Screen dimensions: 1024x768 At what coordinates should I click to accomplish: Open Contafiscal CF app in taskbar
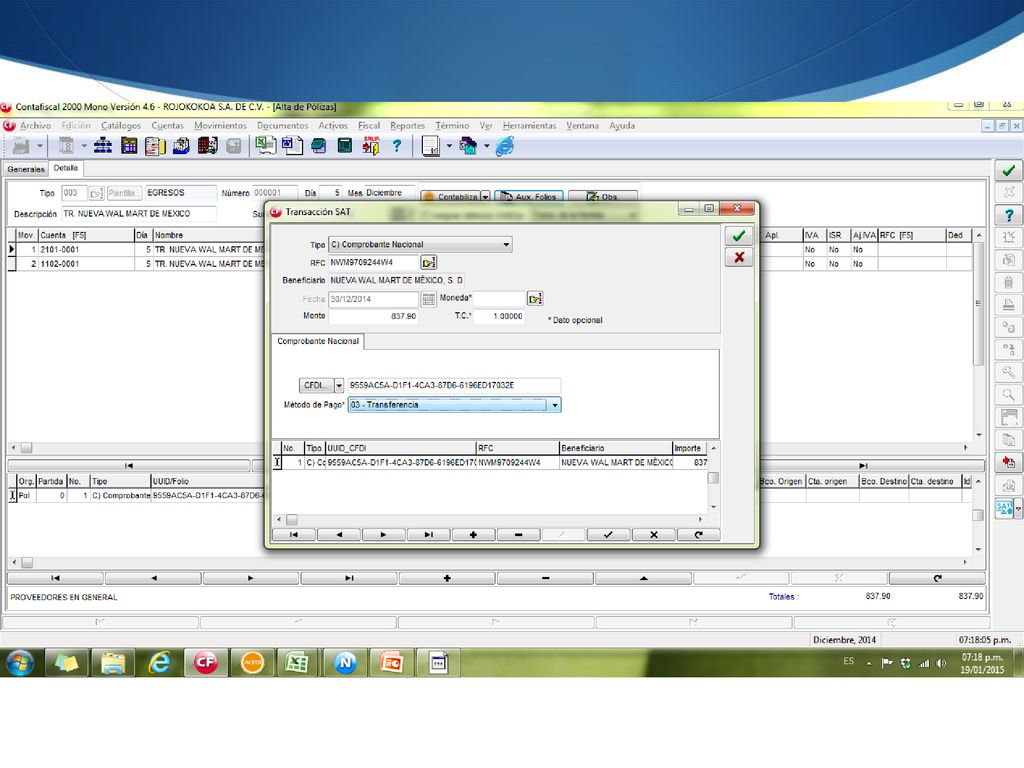(206, 663)
